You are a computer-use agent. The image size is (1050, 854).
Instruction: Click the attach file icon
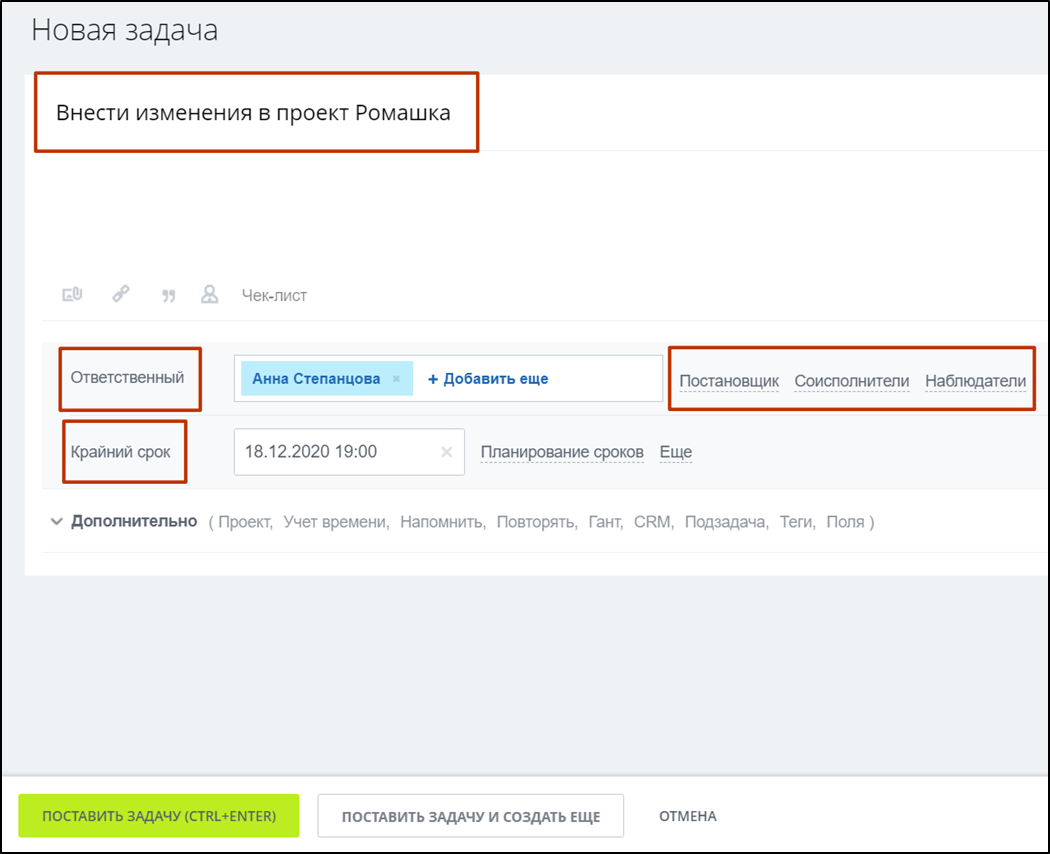point(72,295)
